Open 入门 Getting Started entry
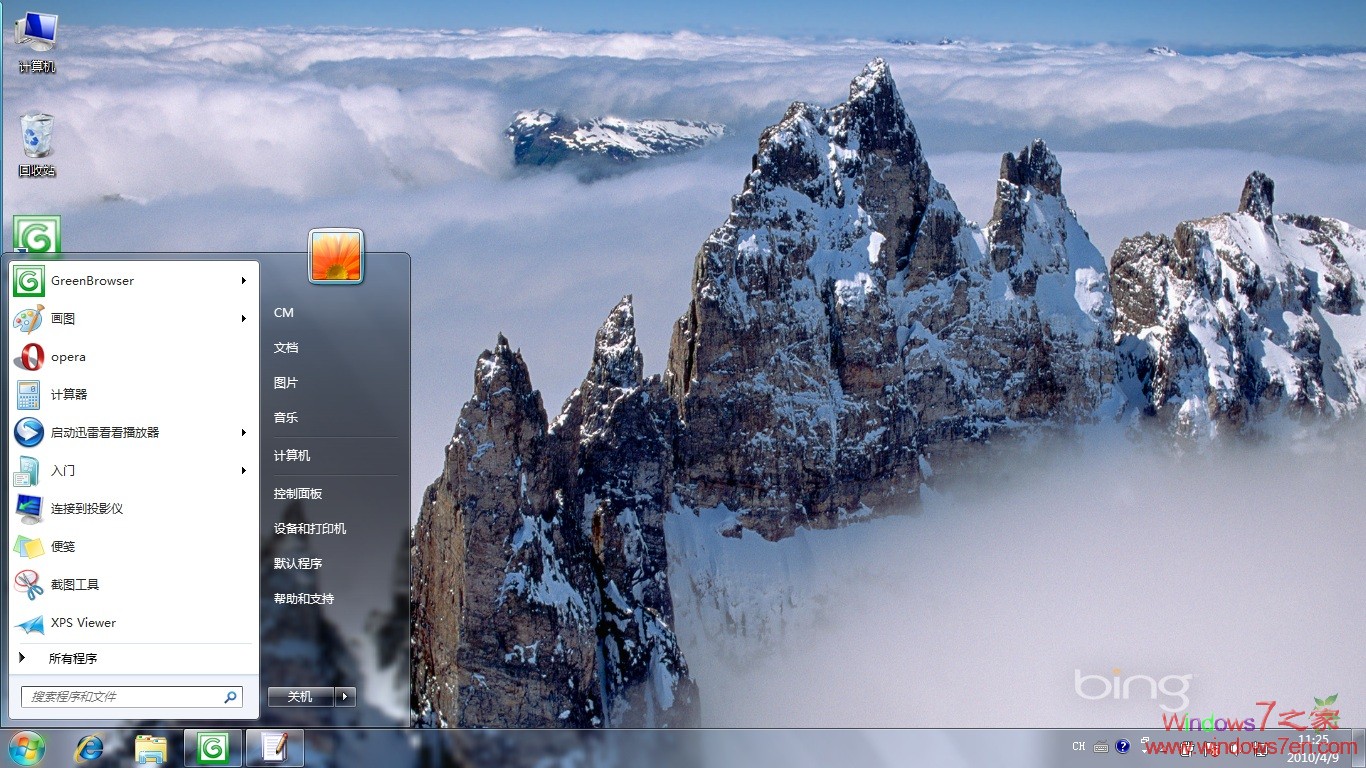 tap(132, 471)
